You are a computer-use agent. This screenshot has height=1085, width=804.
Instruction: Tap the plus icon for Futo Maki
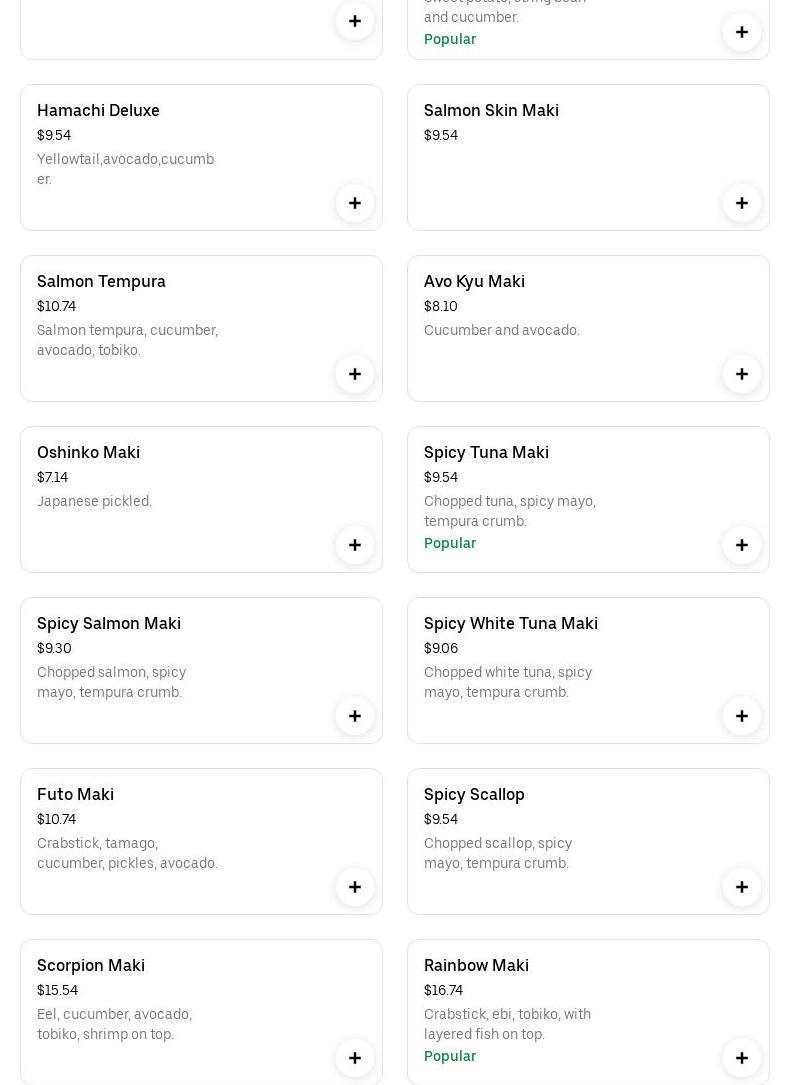(x=355, y=887)
